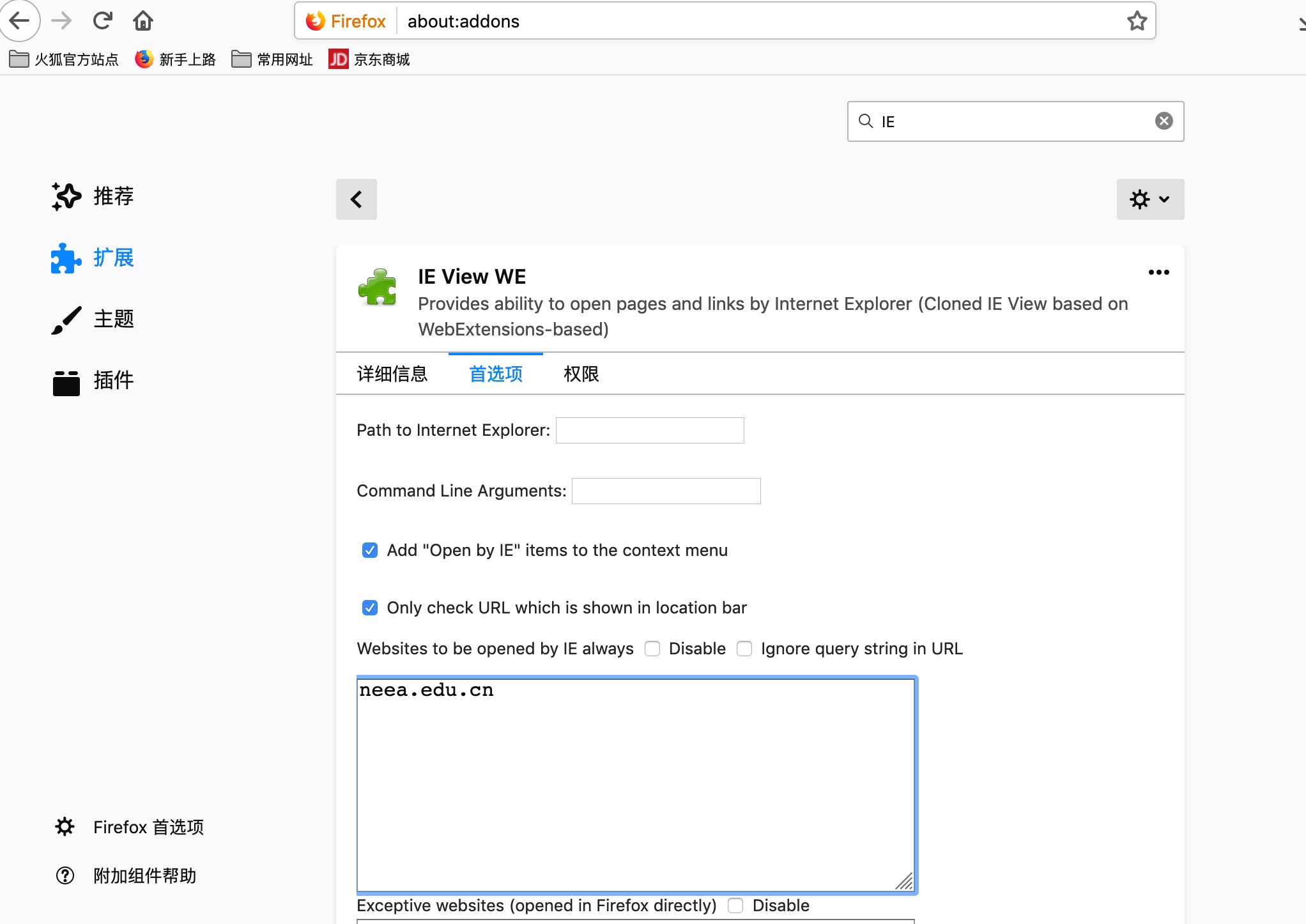Open 附加组件帮助 add-ons help
The image size is (1306, 924).
(126, 875)
